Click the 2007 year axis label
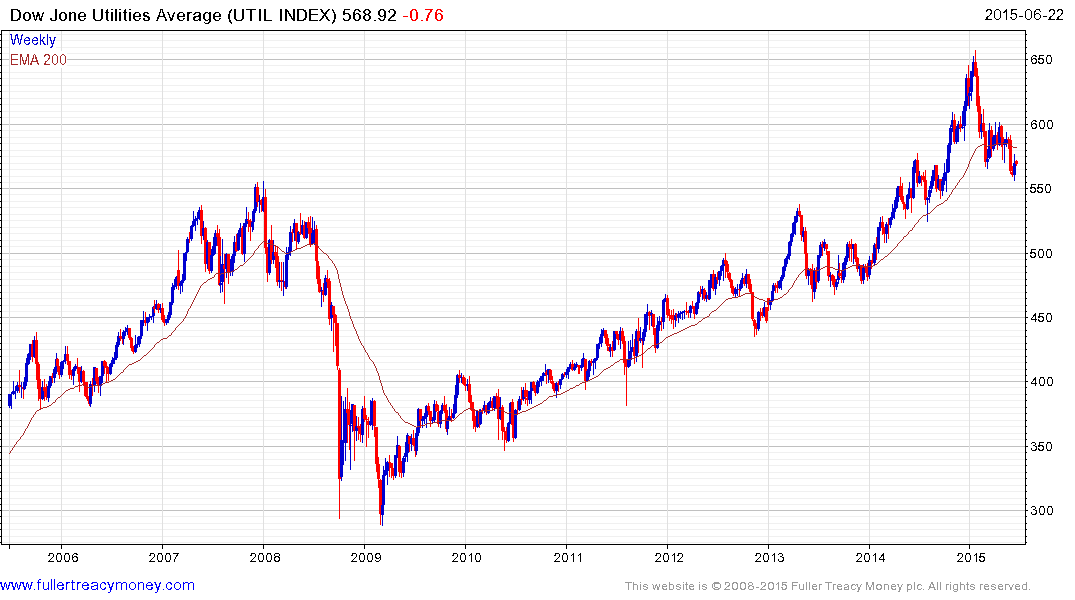This screenshot has width=1075, height=600. pyautogui.click(x=164, y=557)
